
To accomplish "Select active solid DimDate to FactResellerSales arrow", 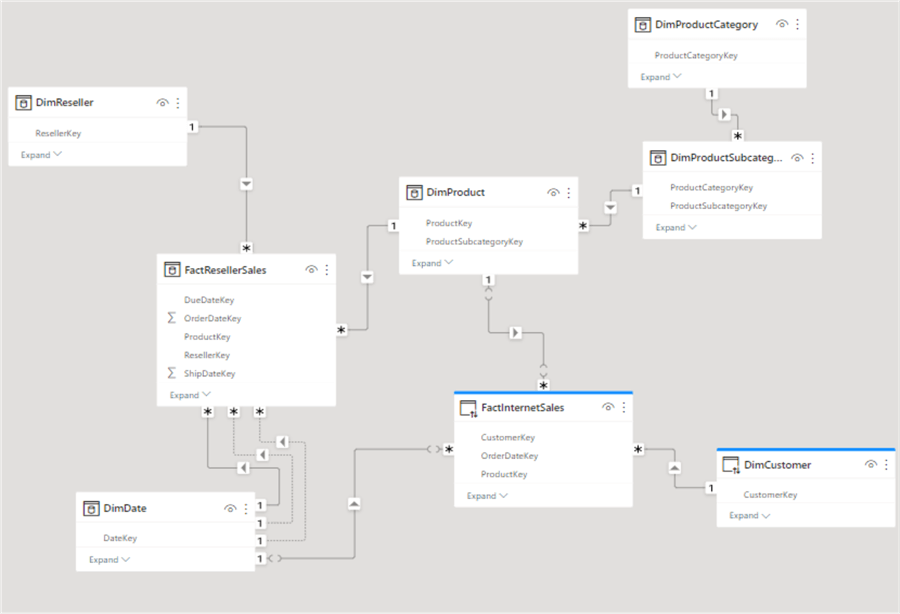I will [x=243, y=468].
